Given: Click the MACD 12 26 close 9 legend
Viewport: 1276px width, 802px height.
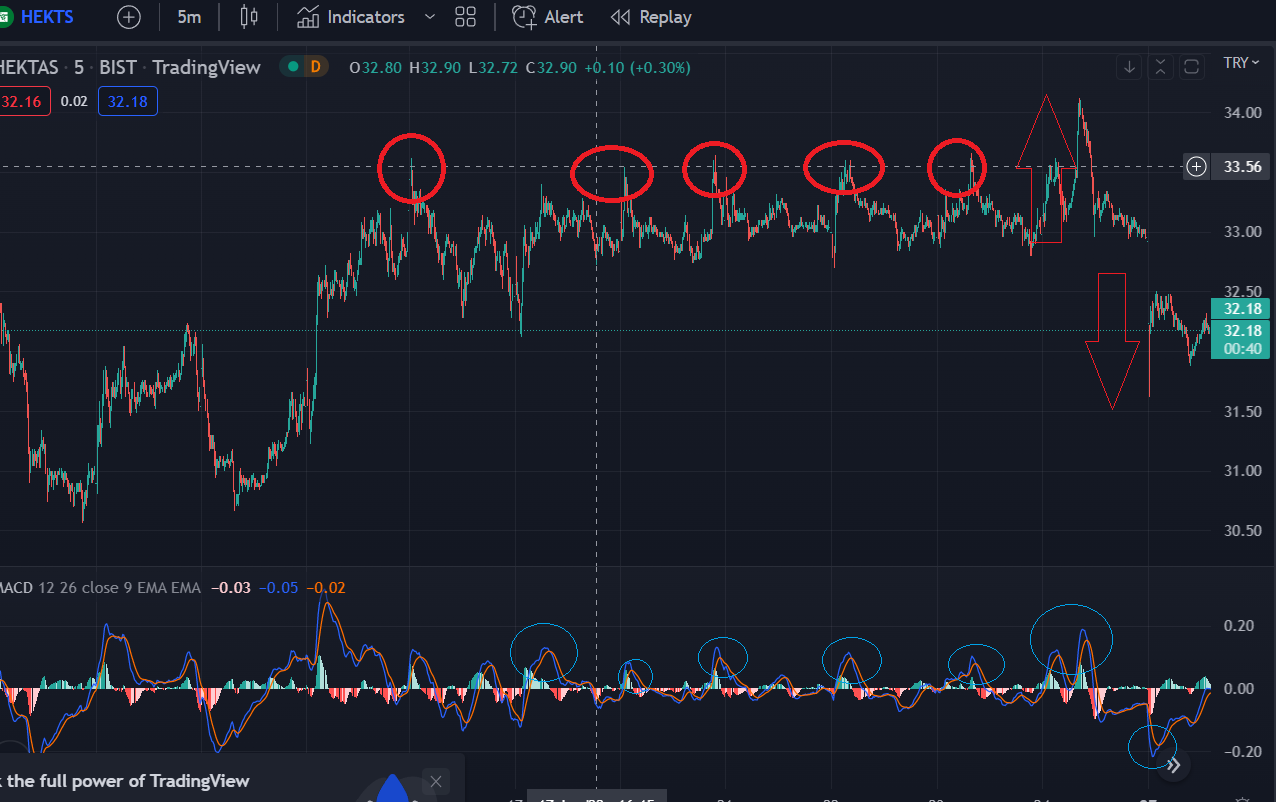Looking at the screenshot, I should click(x=100, y=587).
